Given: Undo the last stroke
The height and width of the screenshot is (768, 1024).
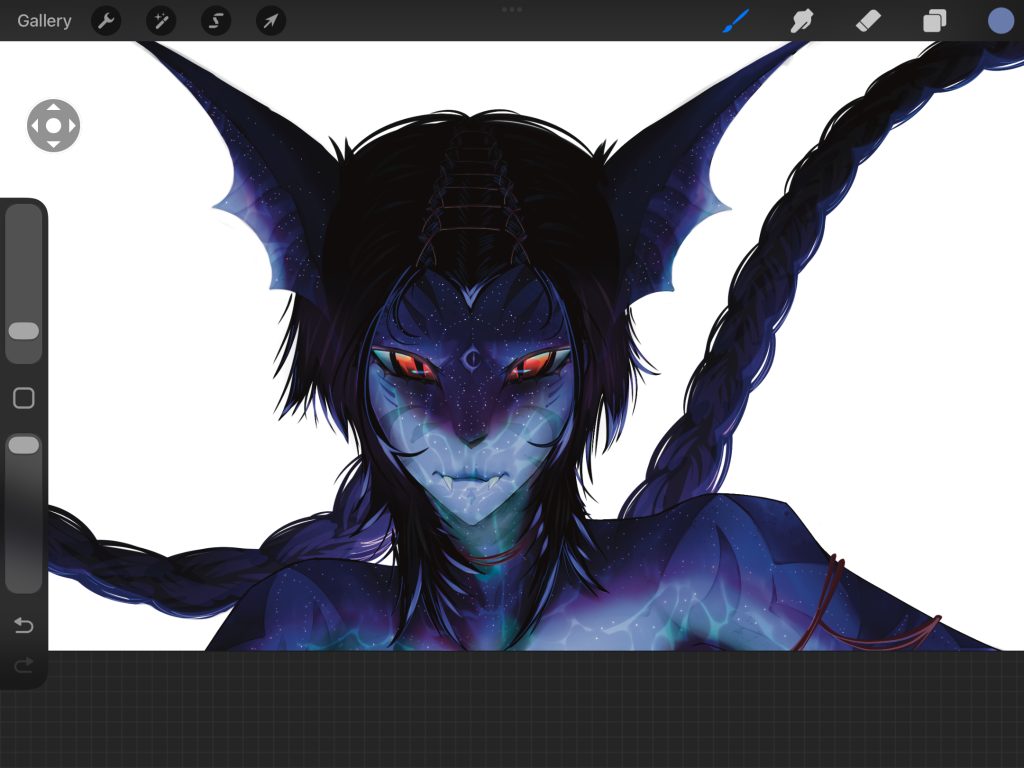Looking at the screenshot, I should point(24,626).
